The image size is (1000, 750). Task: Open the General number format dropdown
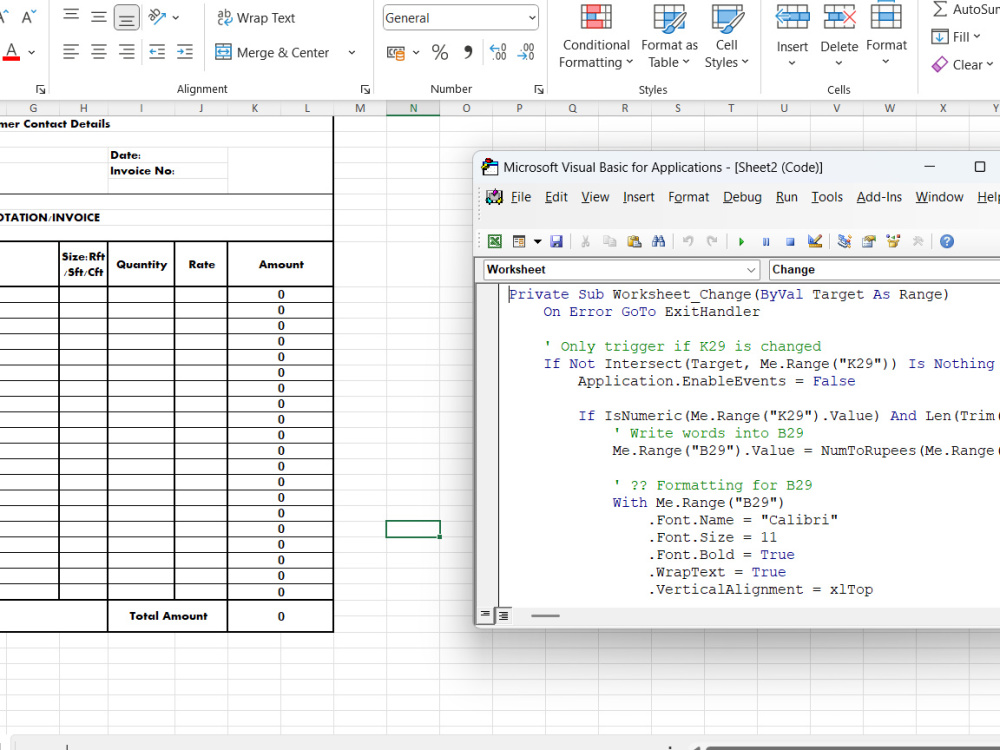point(532,18)
